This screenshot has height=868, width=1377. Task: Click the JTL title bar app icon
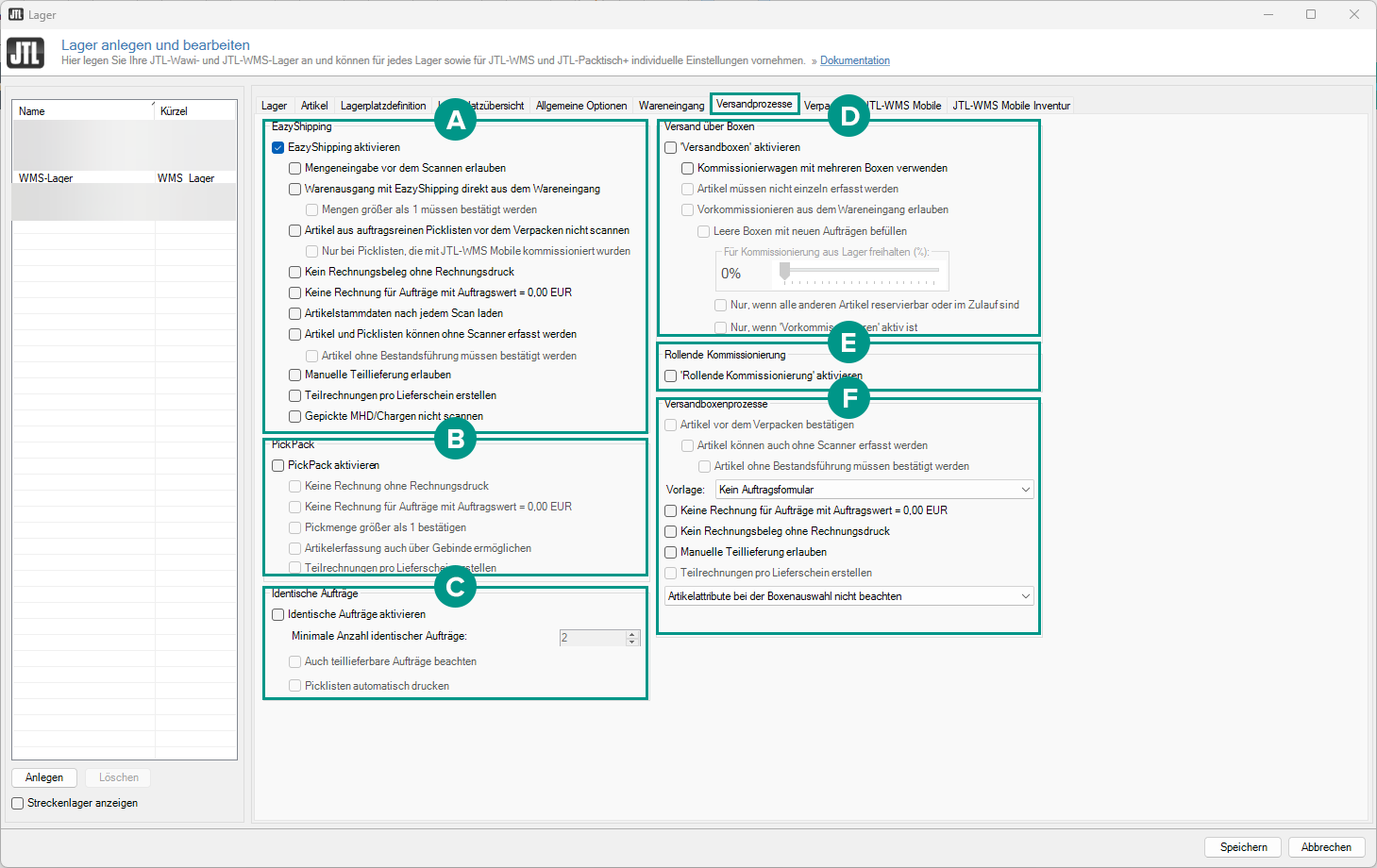click(x=15, y=14)
